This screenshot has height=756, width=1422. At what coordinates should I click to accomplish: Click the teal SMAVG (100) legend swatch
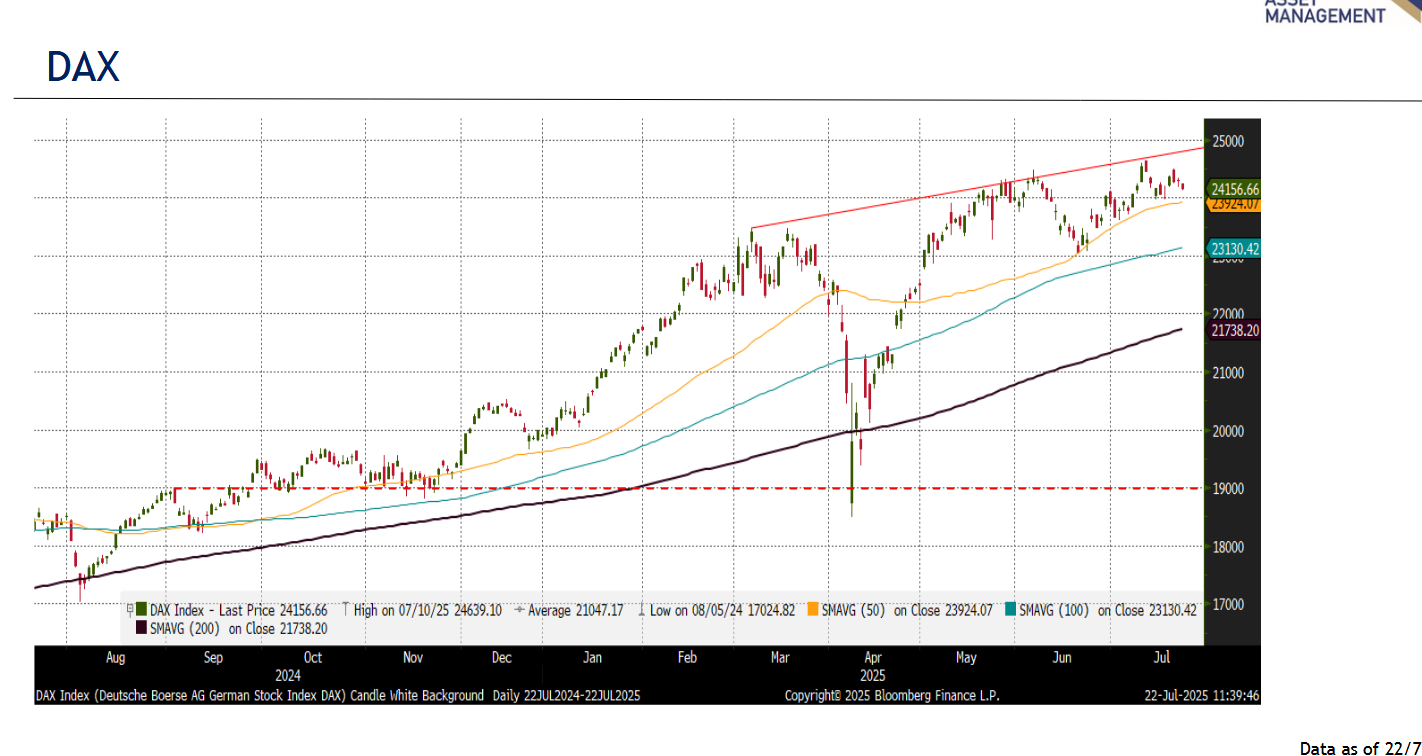point(1010,609)
